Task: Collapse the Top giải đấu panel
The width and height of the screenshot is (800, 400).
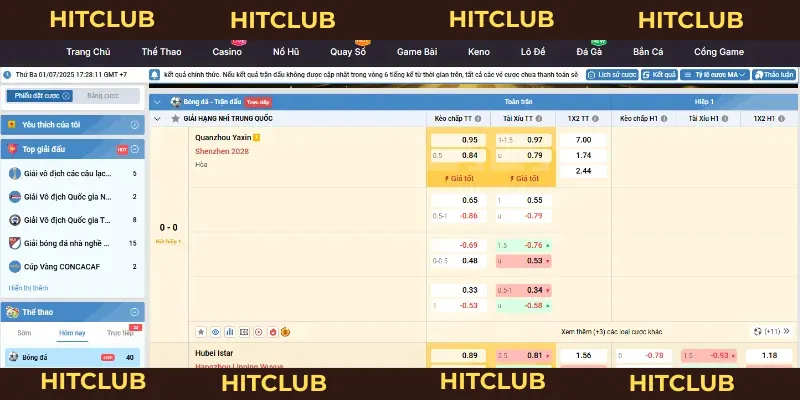Action: point(135,149)
